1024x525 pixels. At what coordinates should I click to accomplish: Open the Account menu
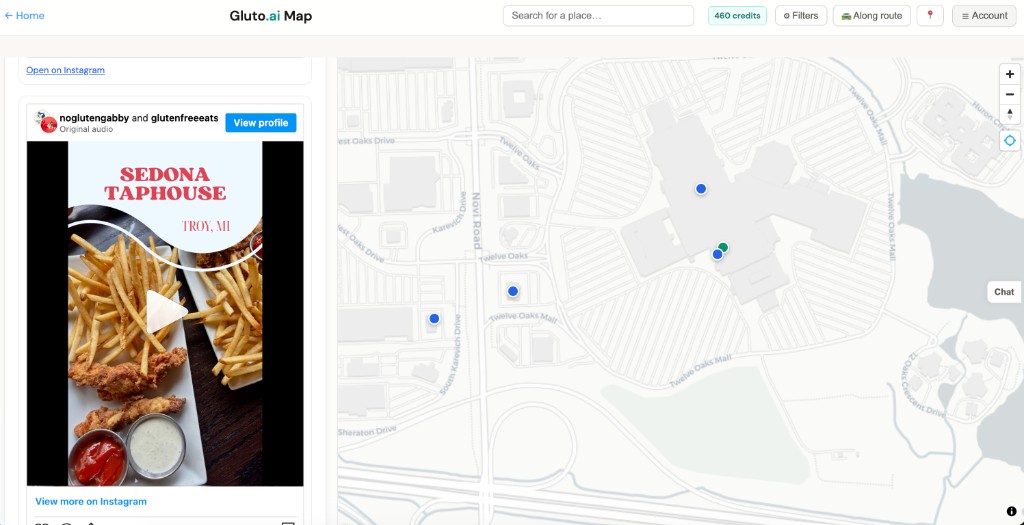click(984, 16)
